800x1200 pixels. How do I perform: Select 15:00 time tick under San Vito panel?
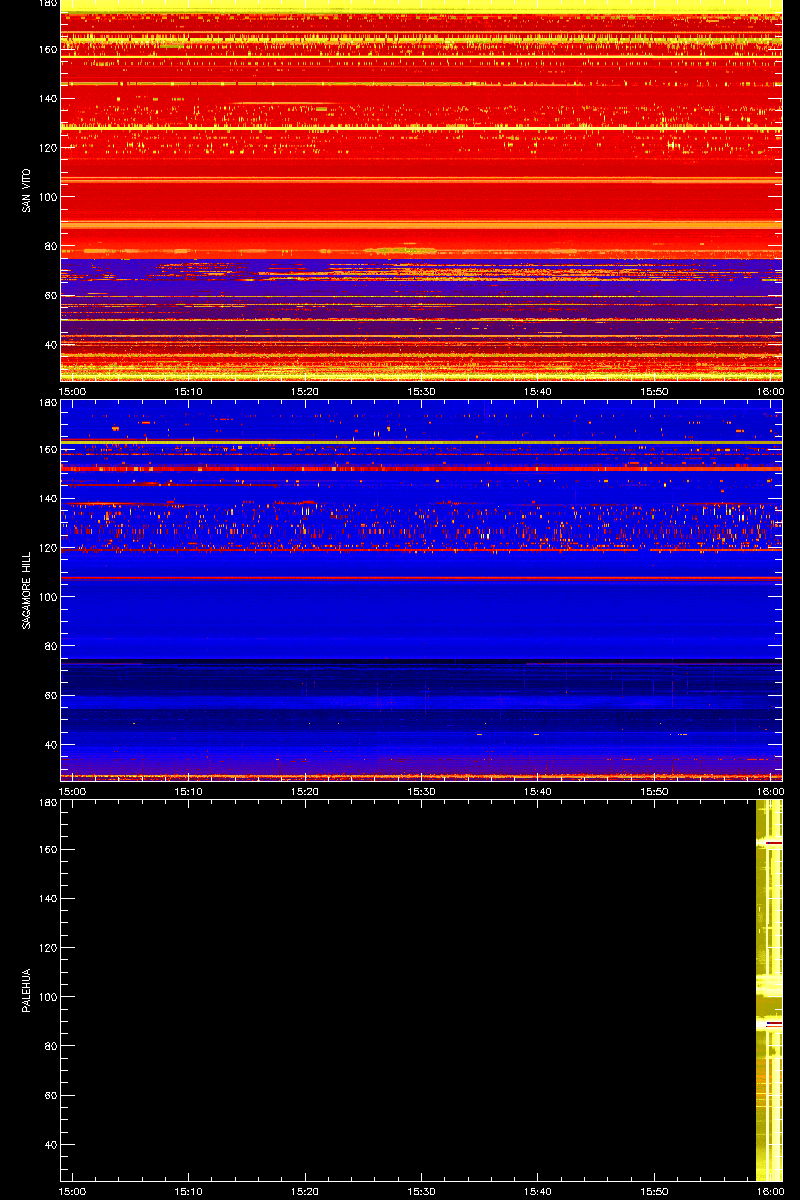pyautogui.click(x=74, y=392)
